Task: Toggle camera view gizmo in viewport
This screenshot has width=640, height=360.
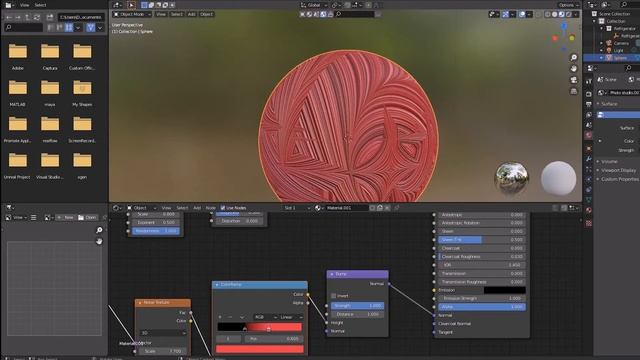Action: (574, 80)
